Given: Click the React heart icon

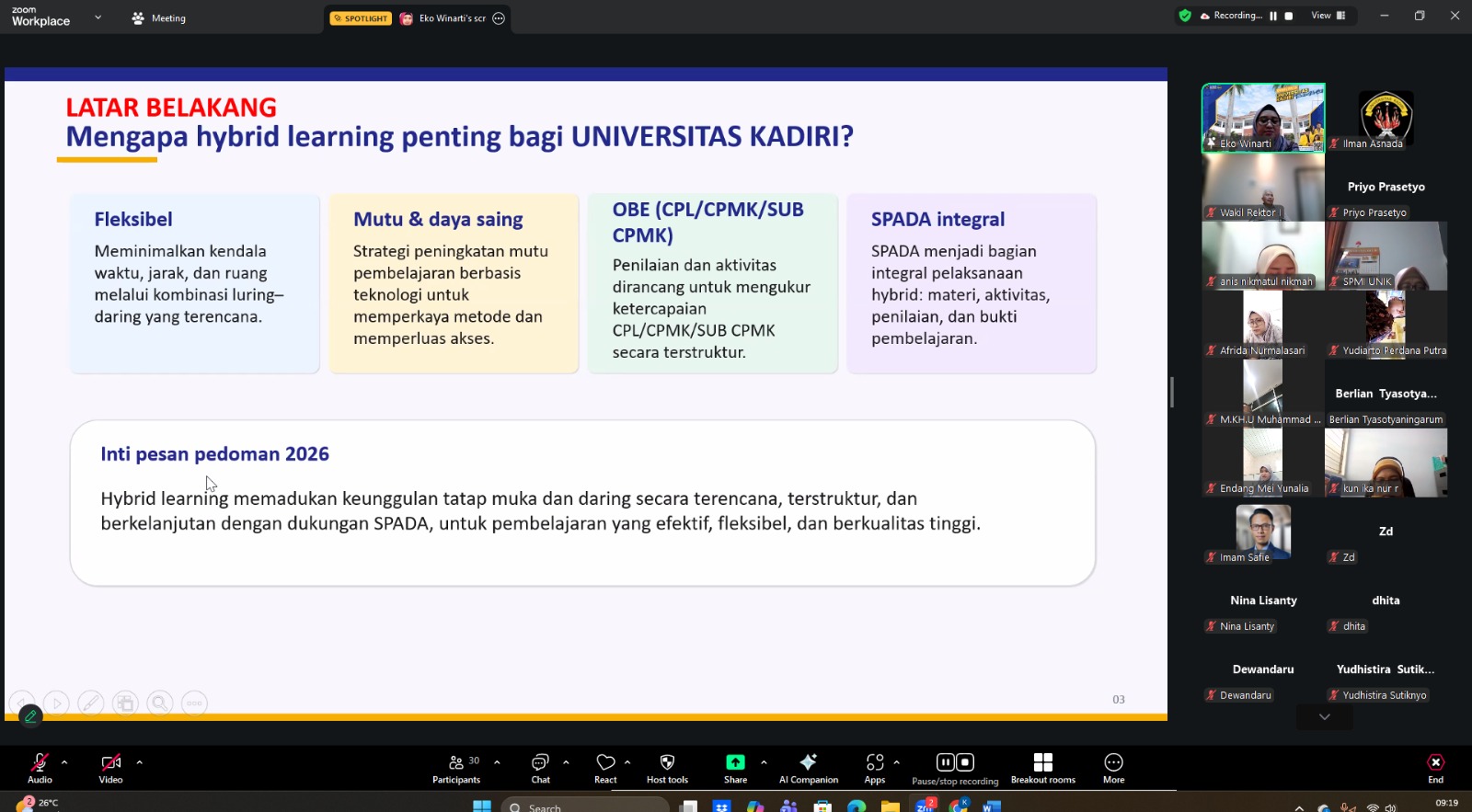Looking at the screenshot, I should click(x=605, y=768).
